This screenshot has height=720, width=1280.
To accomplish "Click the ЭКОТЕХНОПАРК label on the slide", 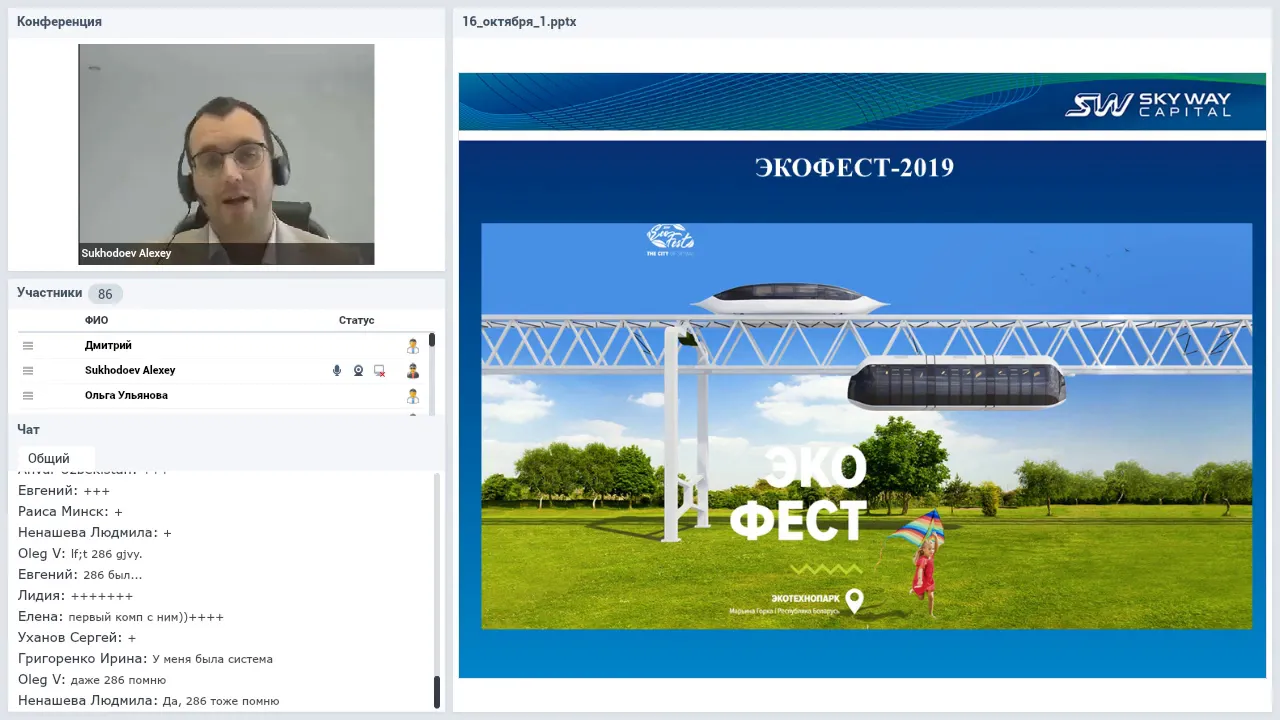I will [x=805, y=598].
